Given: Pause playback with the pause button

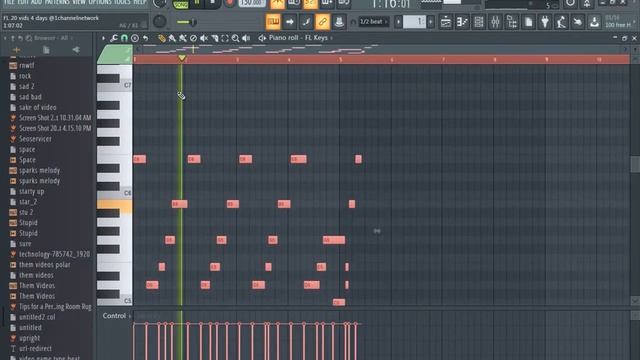Looking at the screenshot, I should coord(197,4).
